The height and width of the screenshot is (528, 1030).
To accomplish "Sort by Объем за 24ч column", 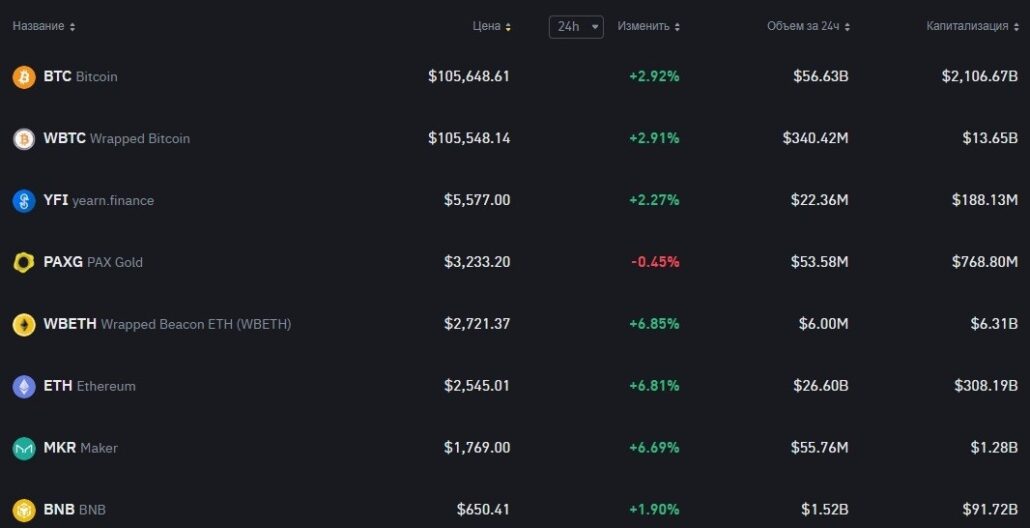I will (x=807, y=27).
